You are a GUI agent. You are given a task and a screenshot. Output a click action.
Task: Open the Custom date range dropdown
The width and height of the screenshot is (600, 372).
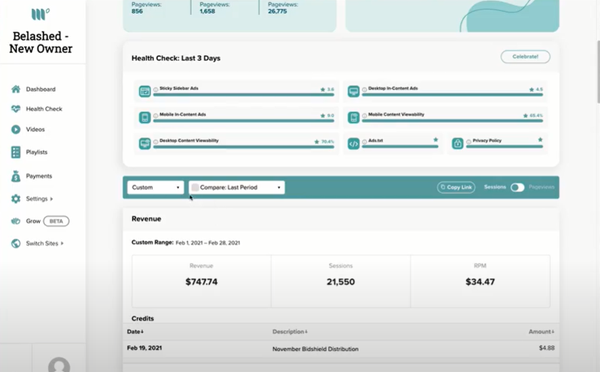pyautogui.click(x=156, y=188)
